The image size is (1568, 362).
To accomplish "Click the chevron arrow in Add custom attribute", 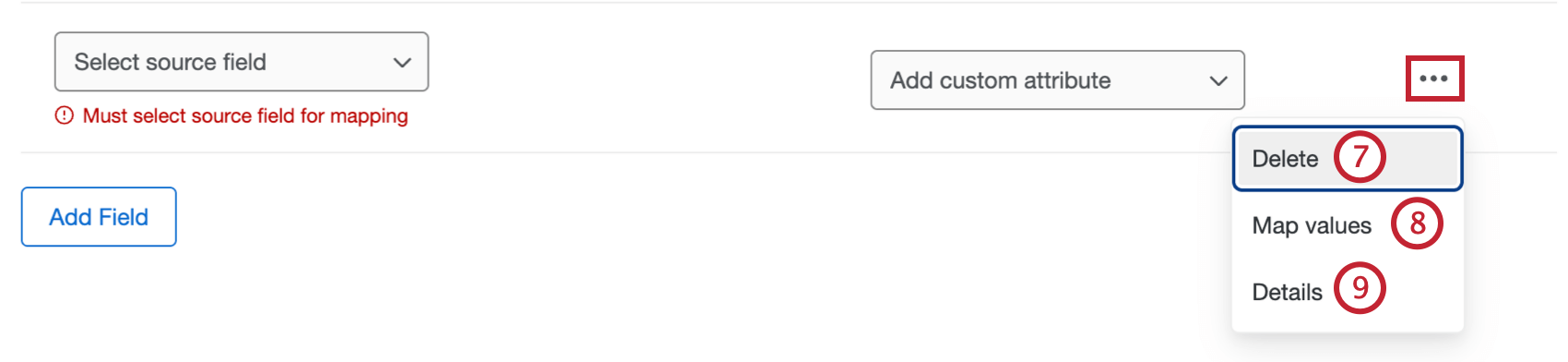I will click(1218, 81).
